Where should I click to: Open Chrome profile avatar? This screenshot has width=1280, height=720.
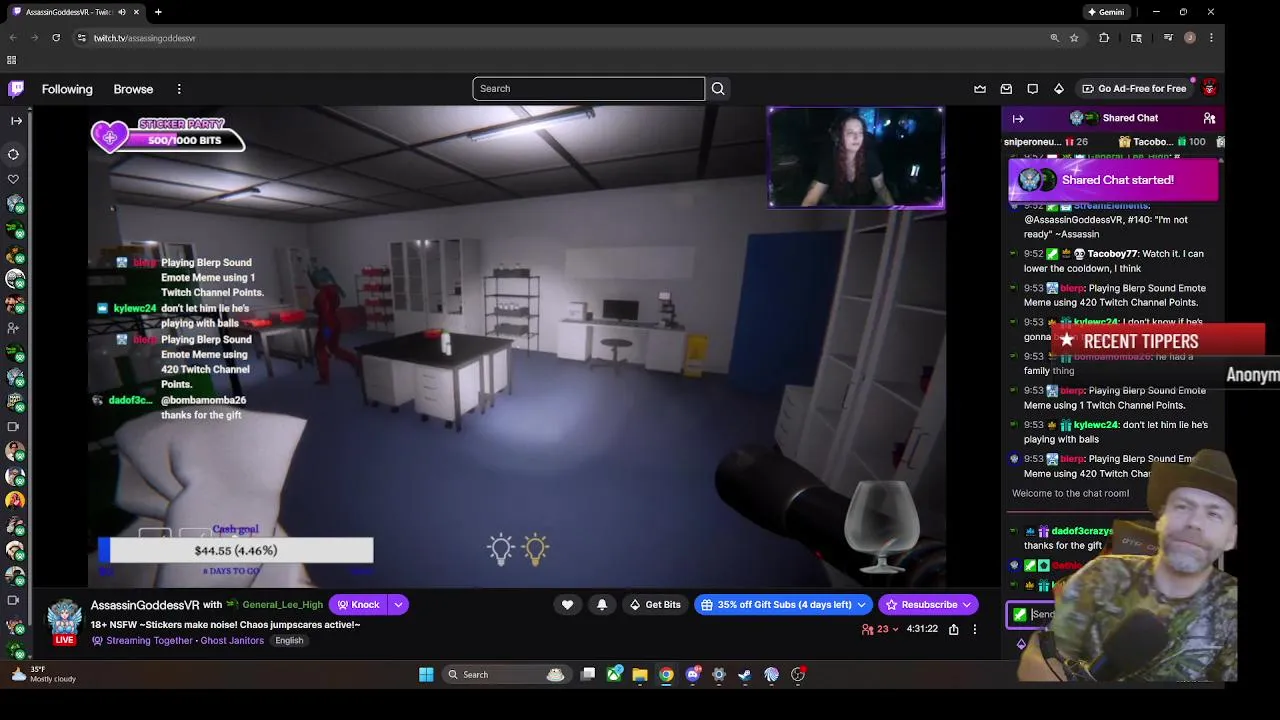click(1190, 38)
